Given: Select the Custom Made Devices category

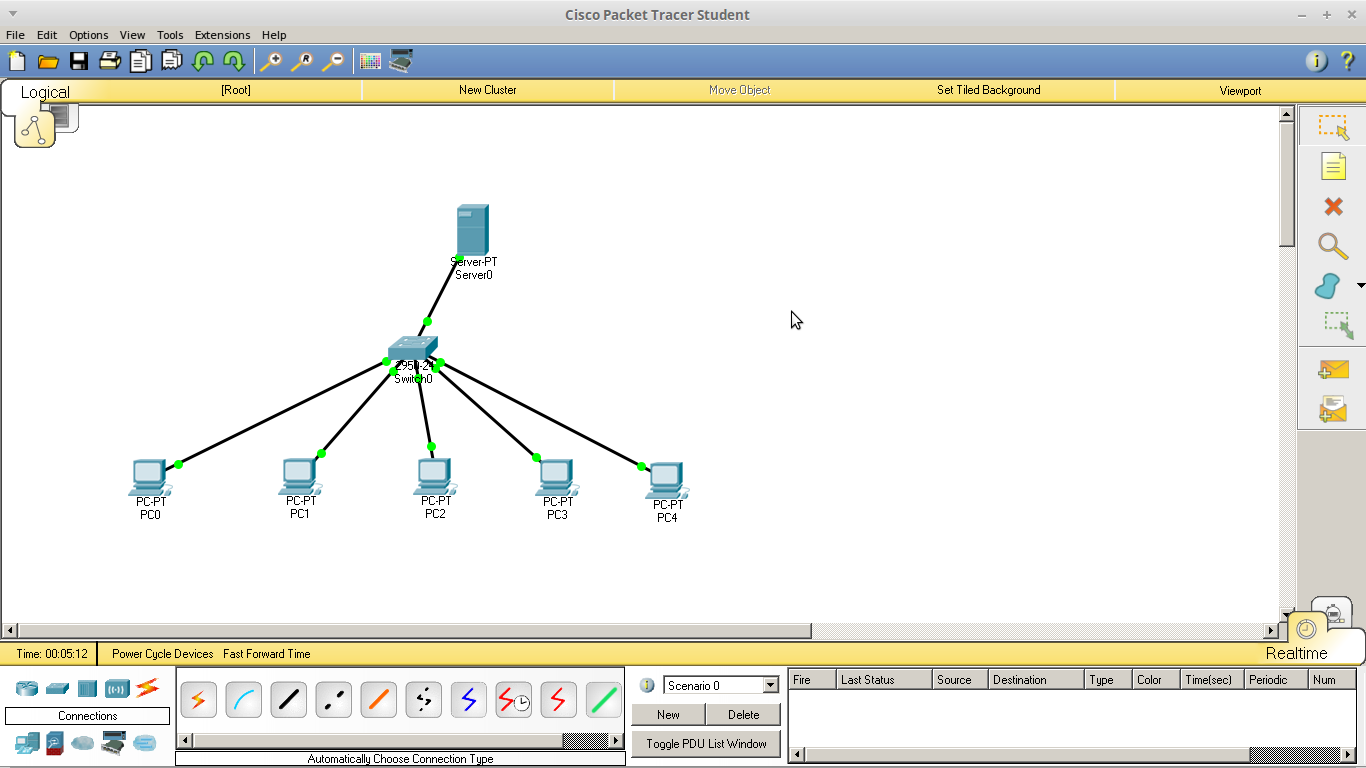Looking at the screenshot, I should point(113,743).
